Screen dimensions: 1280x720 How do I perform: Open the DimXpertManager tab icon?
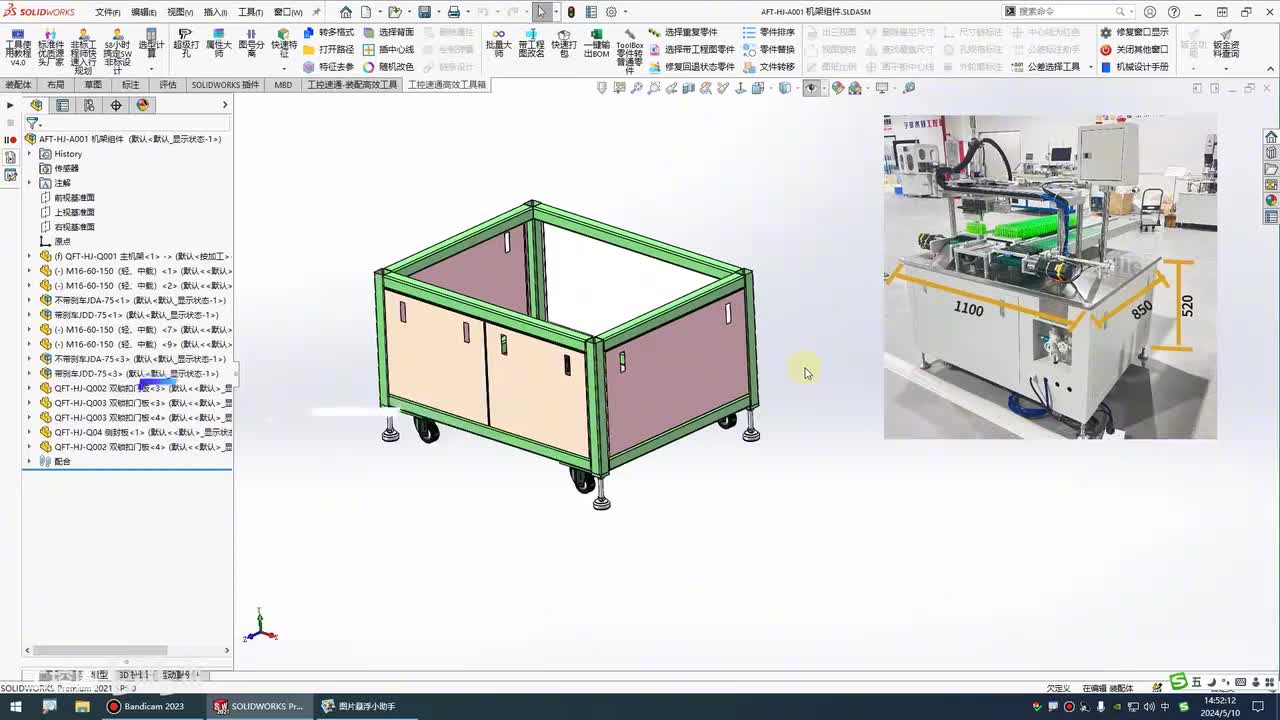pos(116,105)
